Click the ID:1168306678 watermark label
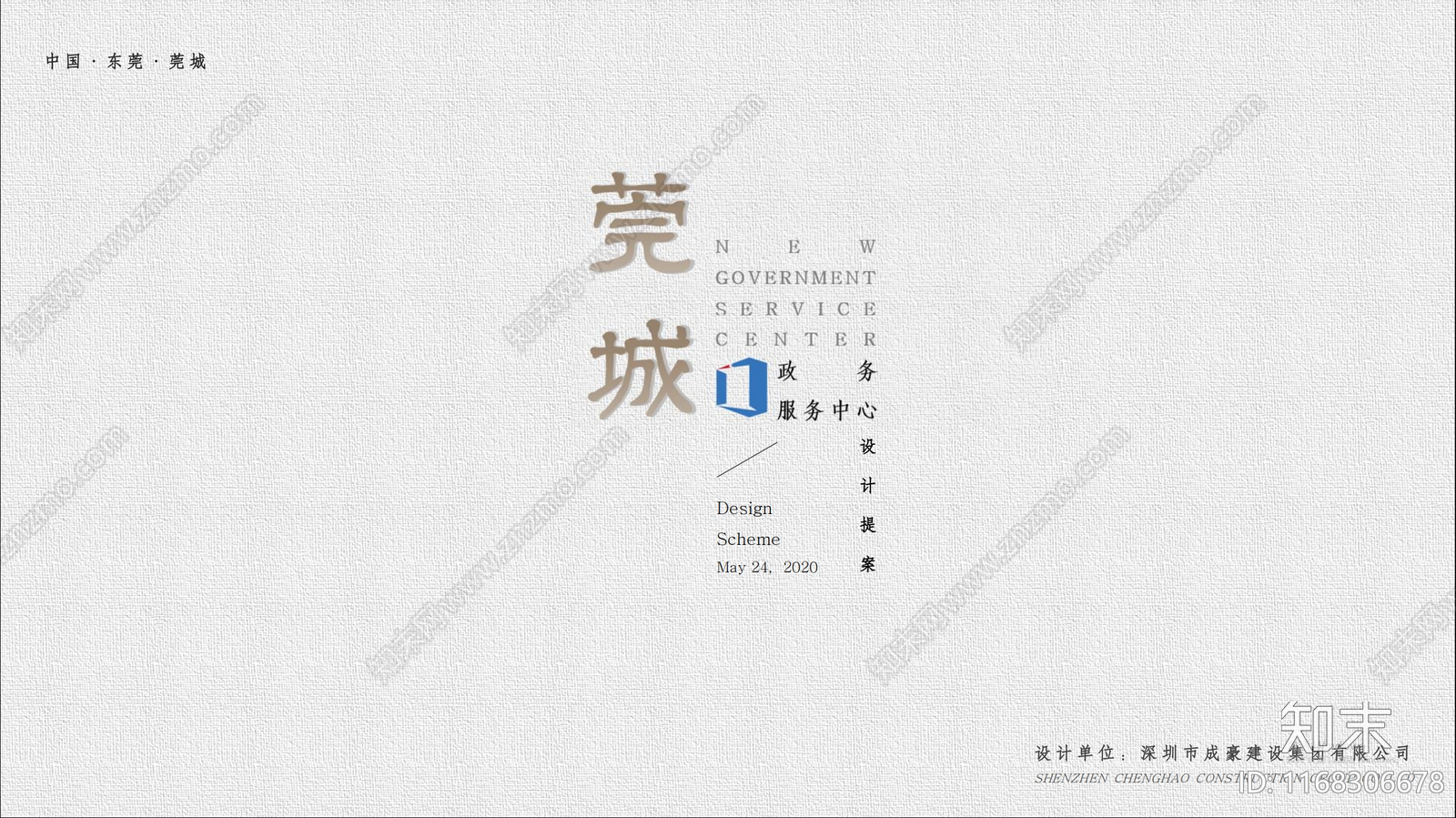The height and width of the screenshot is (818, 1456). tap(1341, 783)
